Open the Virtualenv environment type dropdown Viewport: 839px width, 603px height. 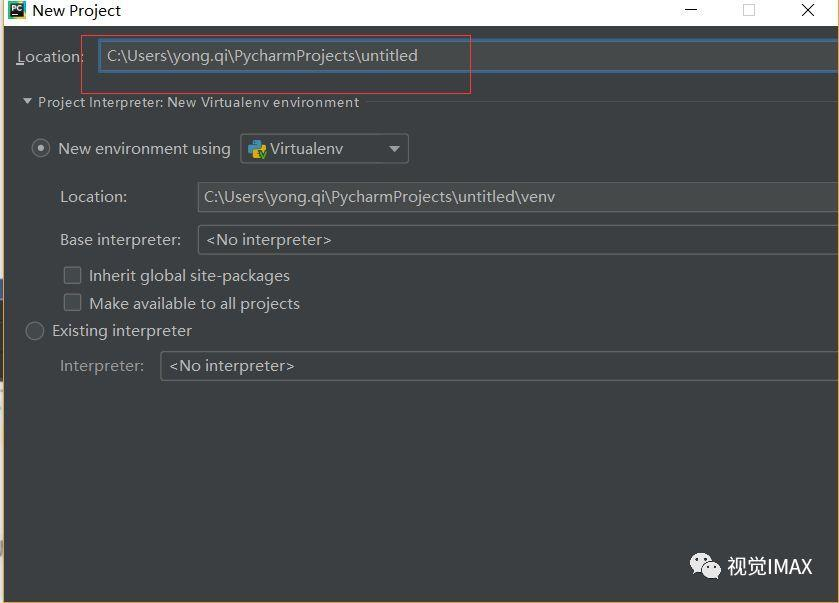click(x=324, y=148)
